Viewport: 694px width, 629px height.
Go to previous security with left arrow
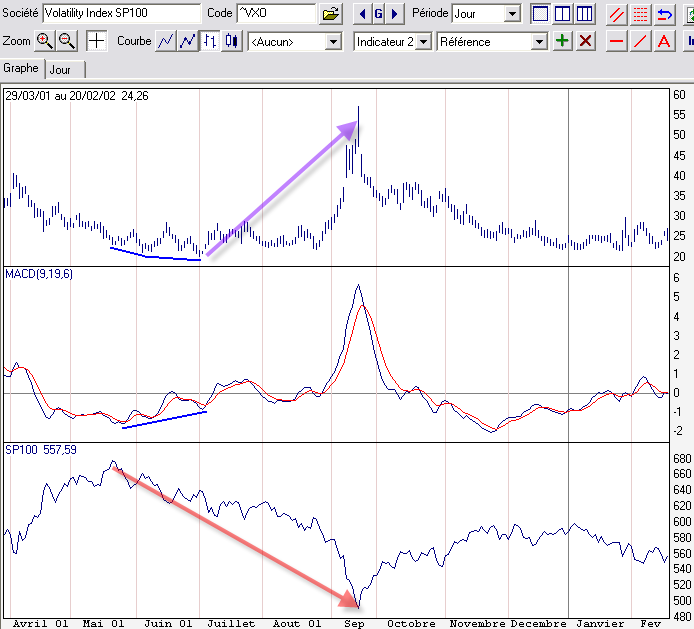(362, 14)
